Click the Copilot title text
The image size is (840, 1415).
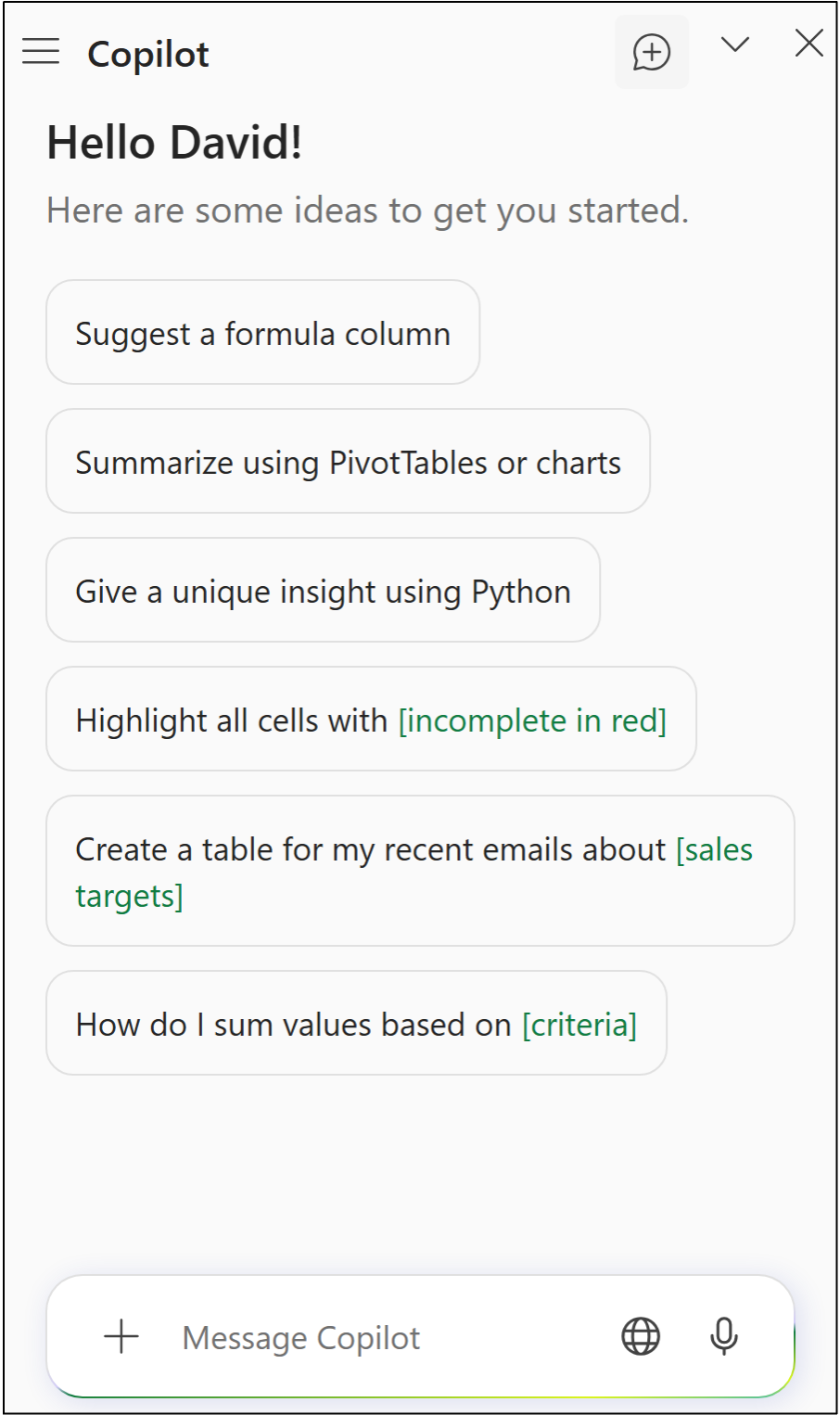tap(148, 54)
